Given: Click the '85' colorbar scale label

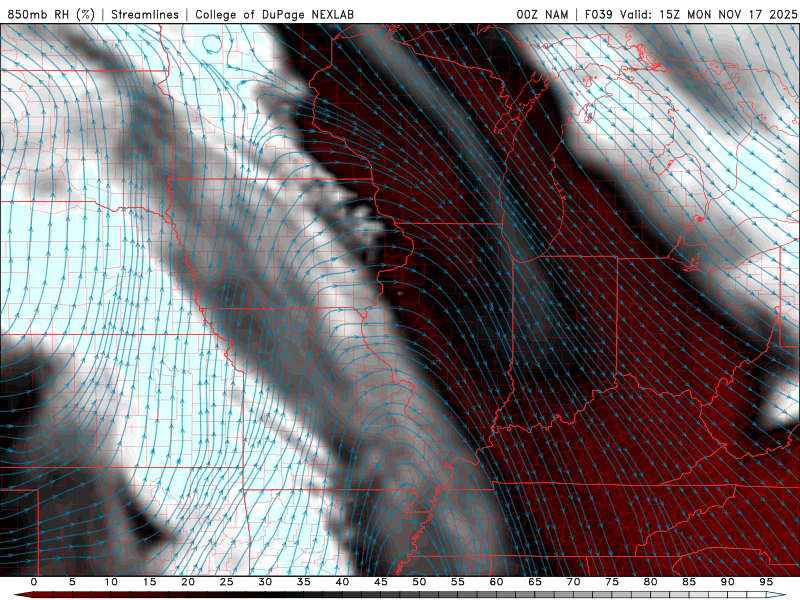Looking at the screenshot, I should (688, 582).
